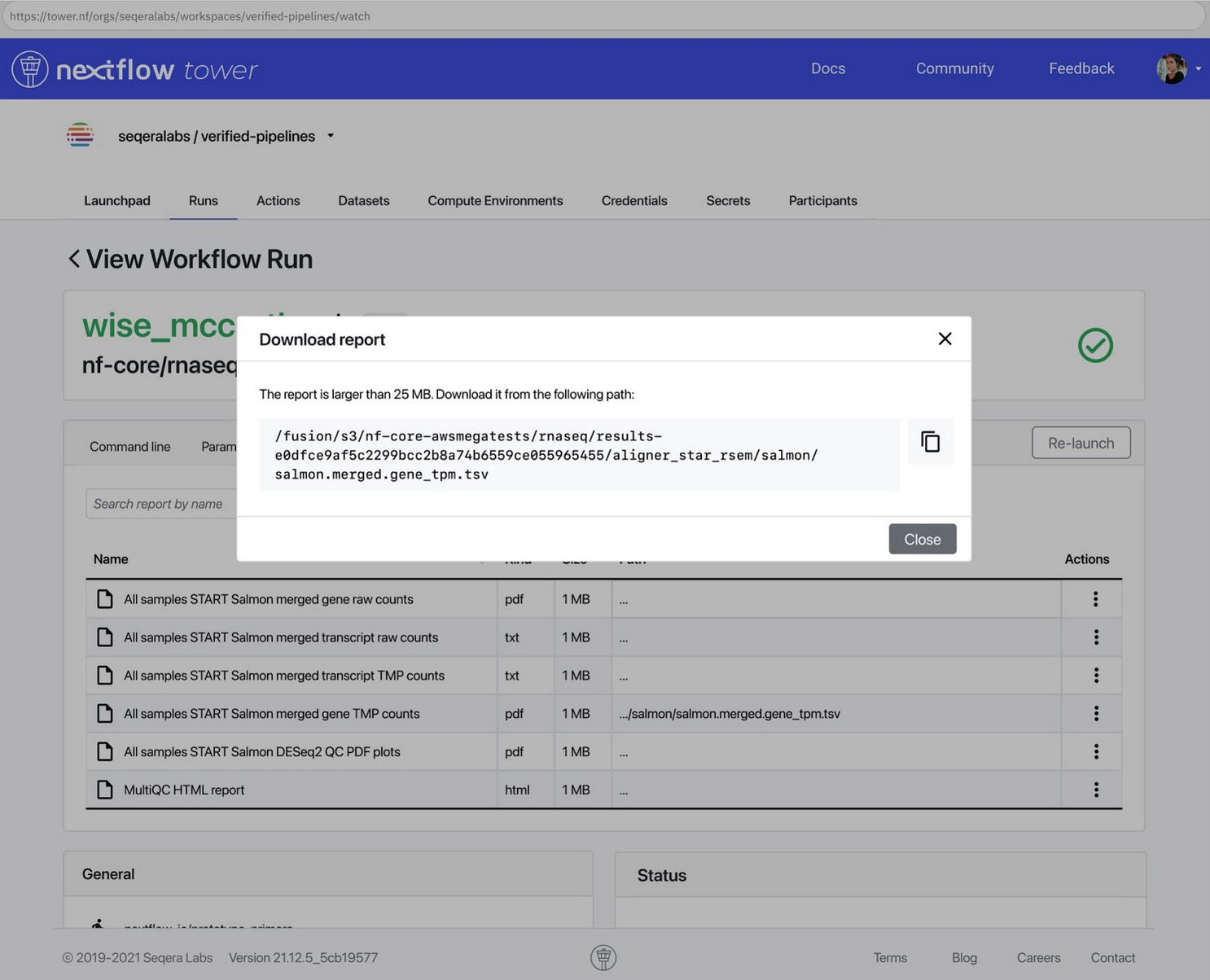Viewport: 1210px width, 980px height.
Task: Click file icon of merged gene TMP counts row
Action: [x=105, y=714]
